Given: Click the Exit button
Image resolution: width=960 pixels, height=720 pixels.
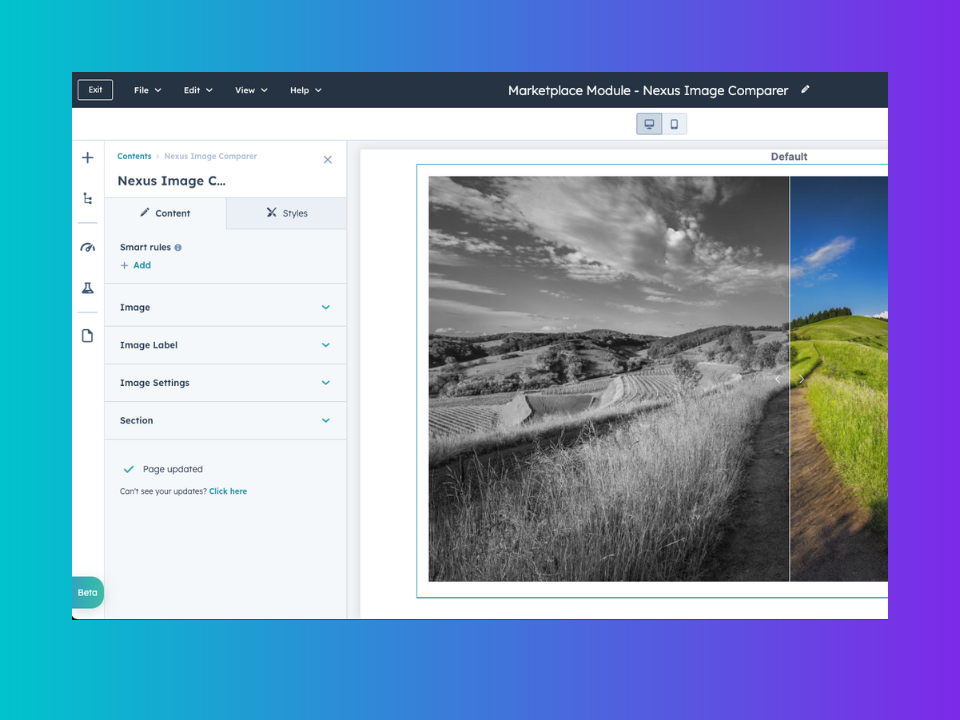Looking at the screenshot, I should pyautogui.click(x=95, y=90).
